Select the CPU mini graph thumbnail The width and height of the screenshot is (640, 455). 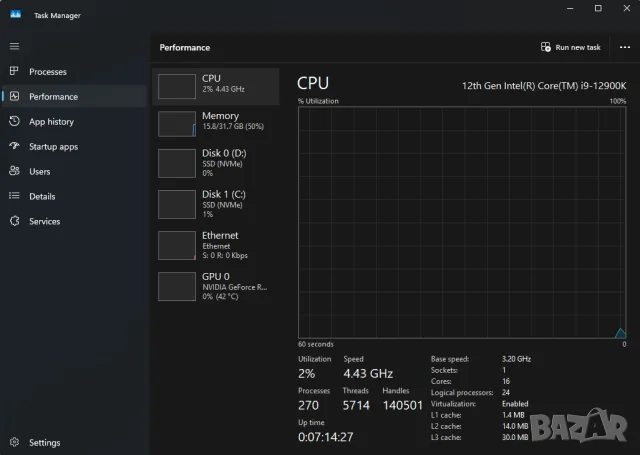coord(177,86)
